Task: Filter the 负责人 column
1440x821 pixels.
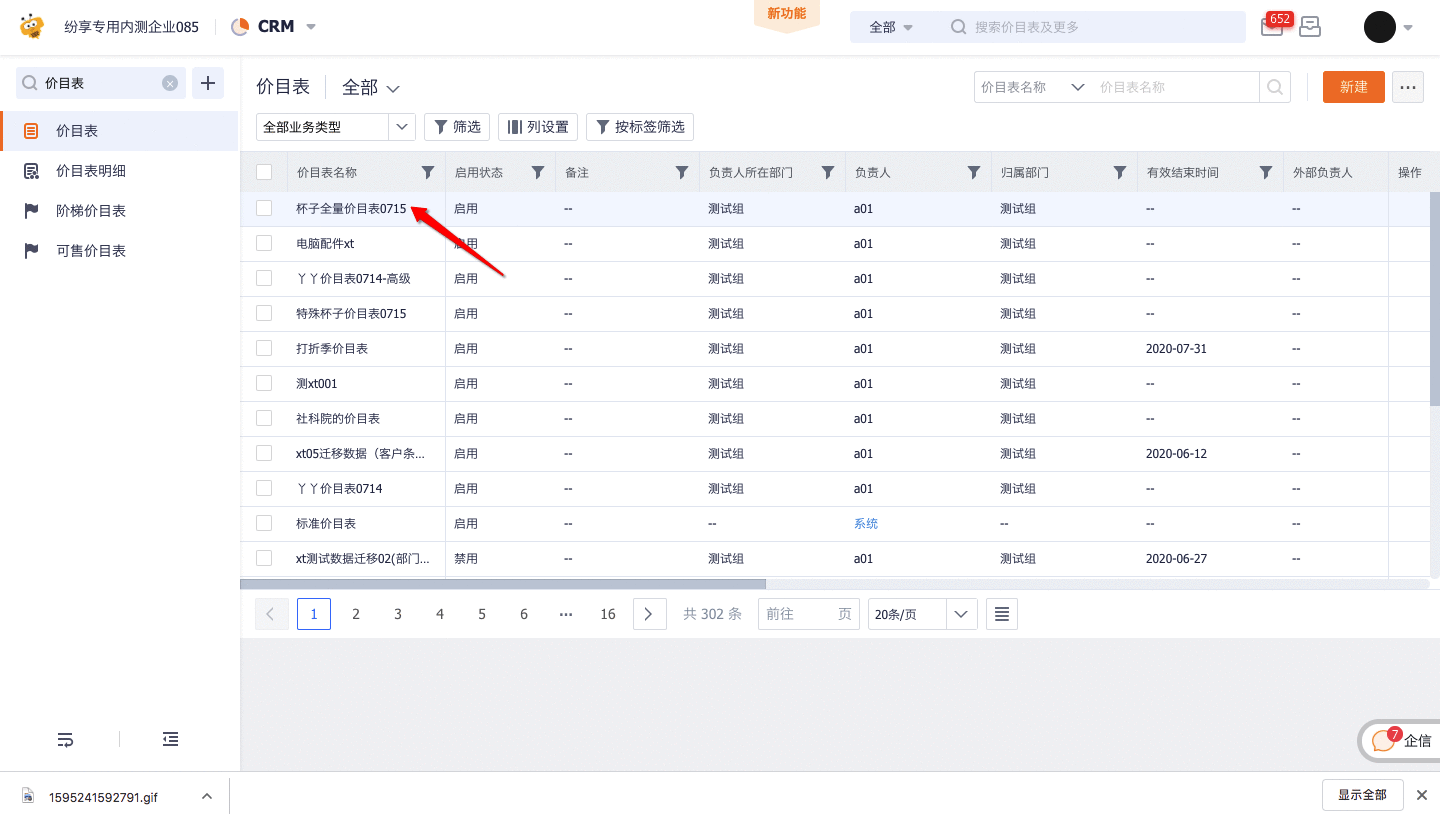Action: tap(974, 173)
